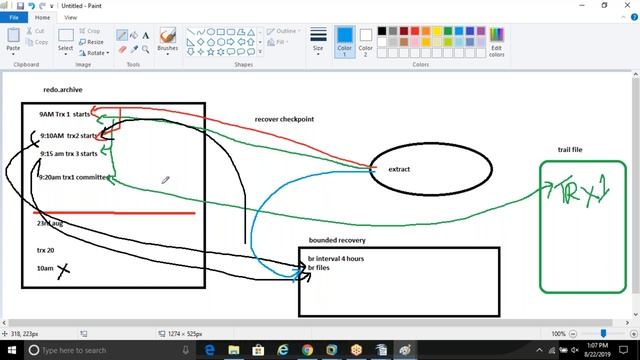Choose the Line shape
The image size is (640, 360).
tap(191, 32)
